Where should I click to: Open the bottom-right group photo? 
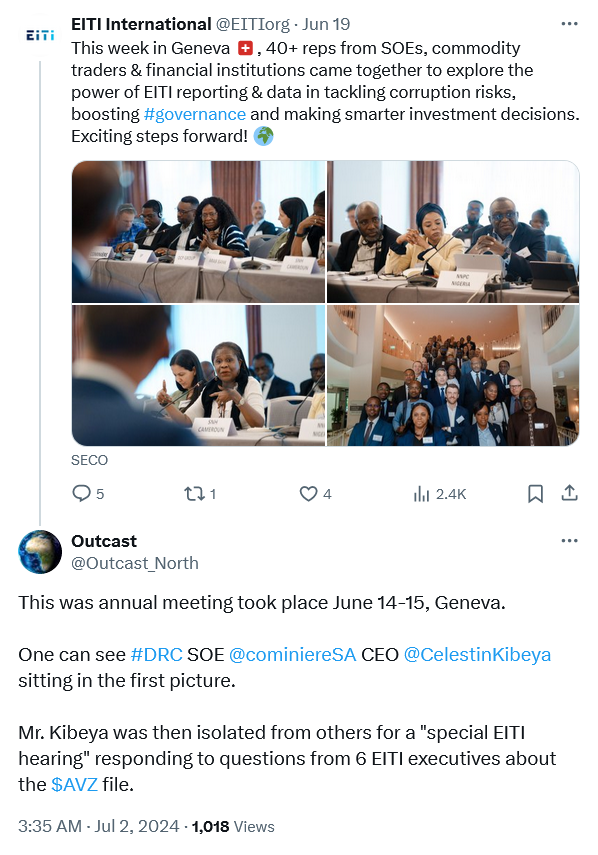[x=453, y=375]
